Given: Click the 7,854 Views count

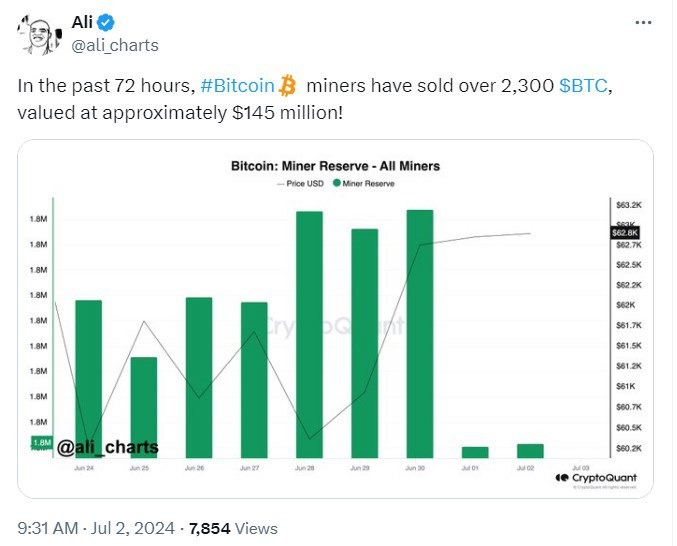Looking at the screenshot, I should pos(235,528).
